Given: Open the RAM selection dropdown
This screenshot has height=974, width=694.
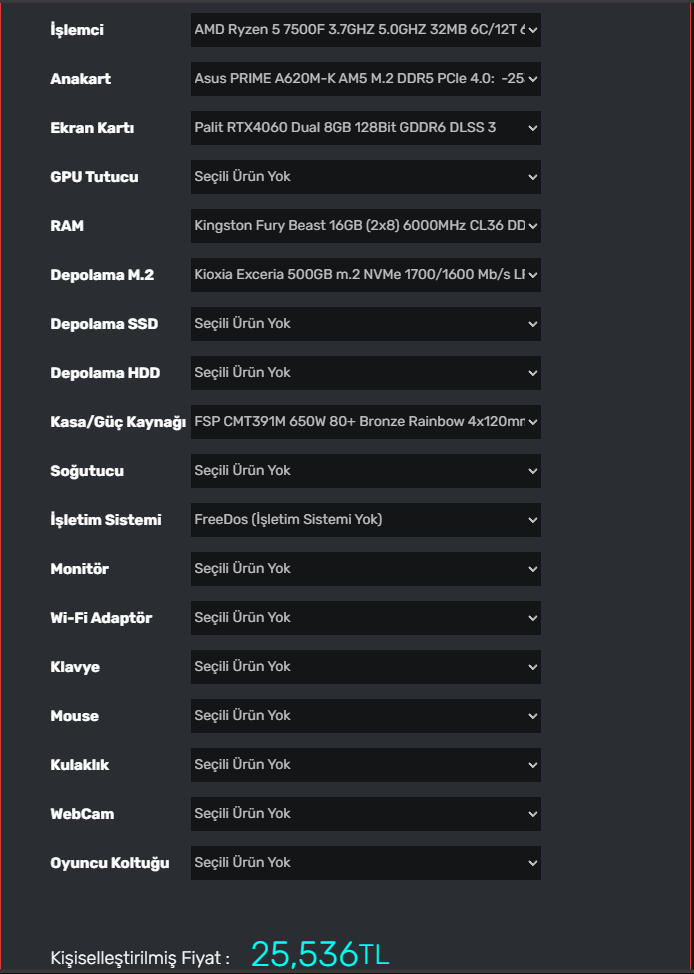Looking at the screenshot, I should (365, 226).
